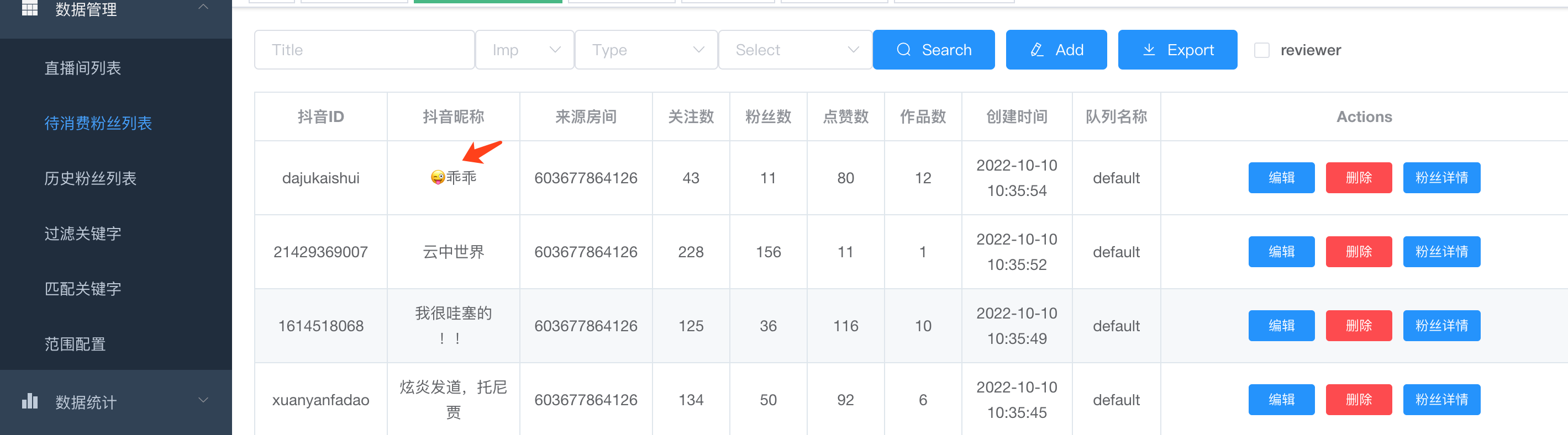This screenshot has width=1568, height=435.
Task: Click the download icon in Export button
Action: coord(1149,49)
